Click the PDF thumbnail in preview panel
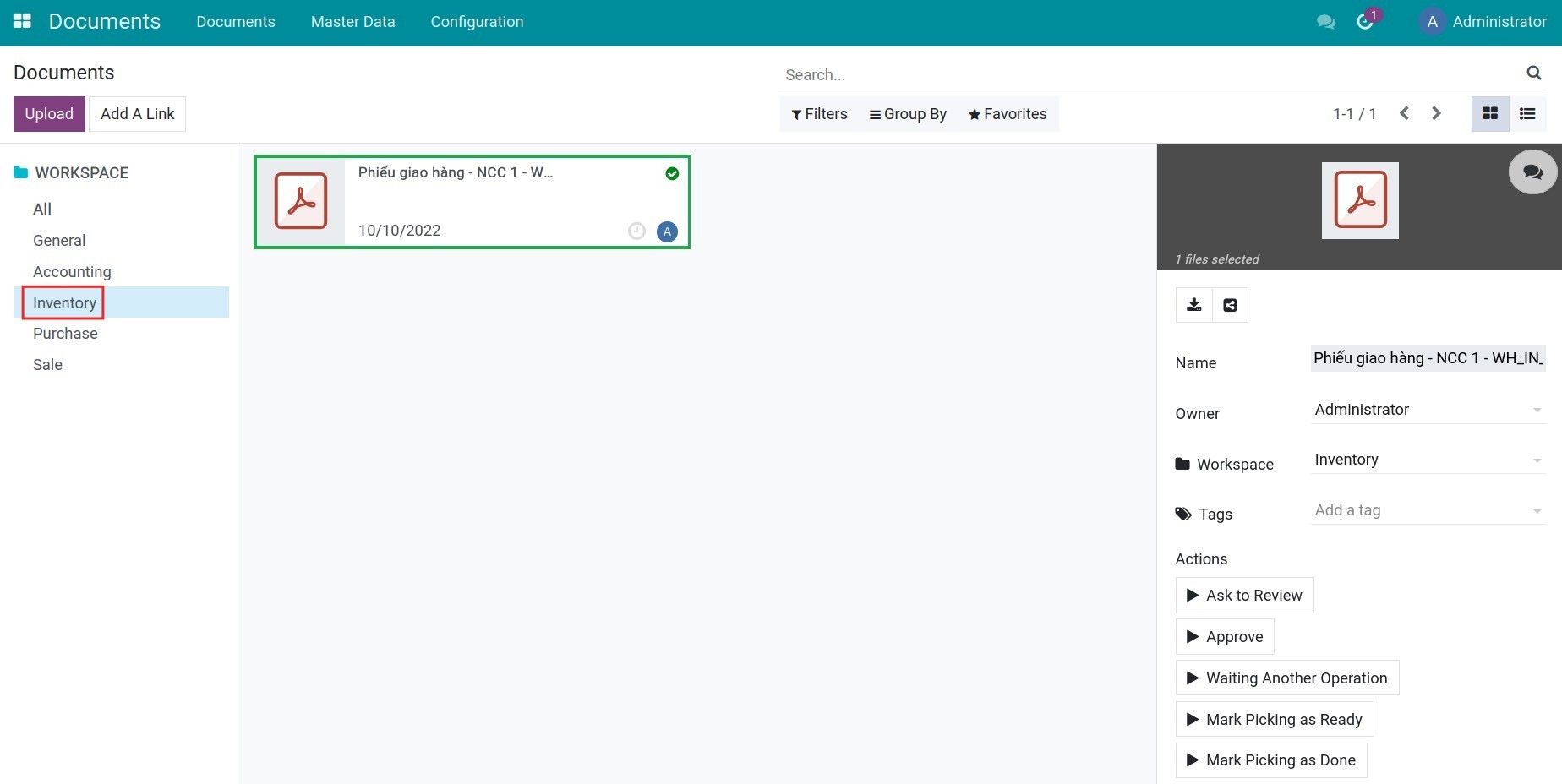Image resolution: width=1562 pixels, height=784 pixels. point(1360,200)
